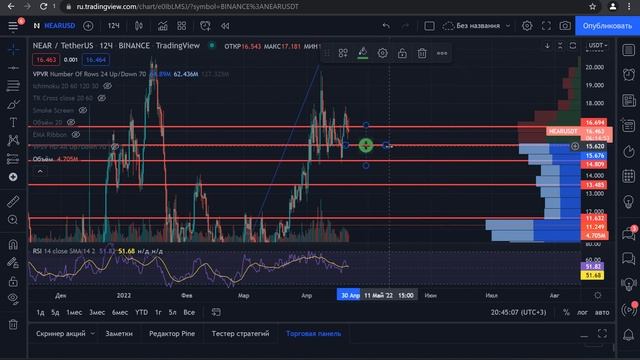Viewport: 640px width, 360px height.
Task: Open drawing settings in floating toolbar
Action: 382,53
